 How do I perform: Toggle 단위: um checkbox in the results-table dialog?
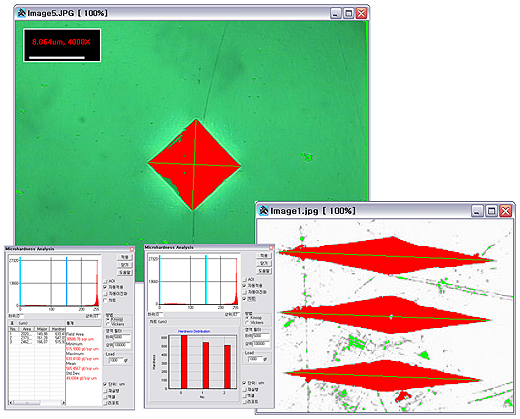(x=105, y=384)
